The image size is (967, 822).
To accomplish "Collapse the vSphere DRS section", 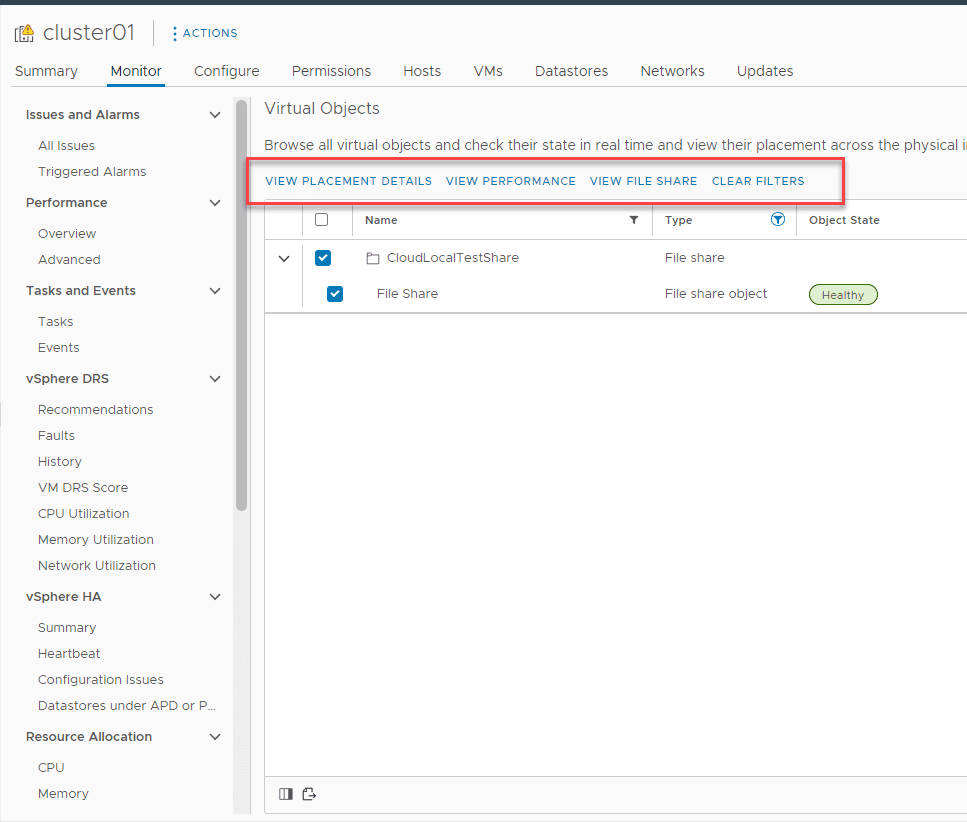I will pos(214,378).
